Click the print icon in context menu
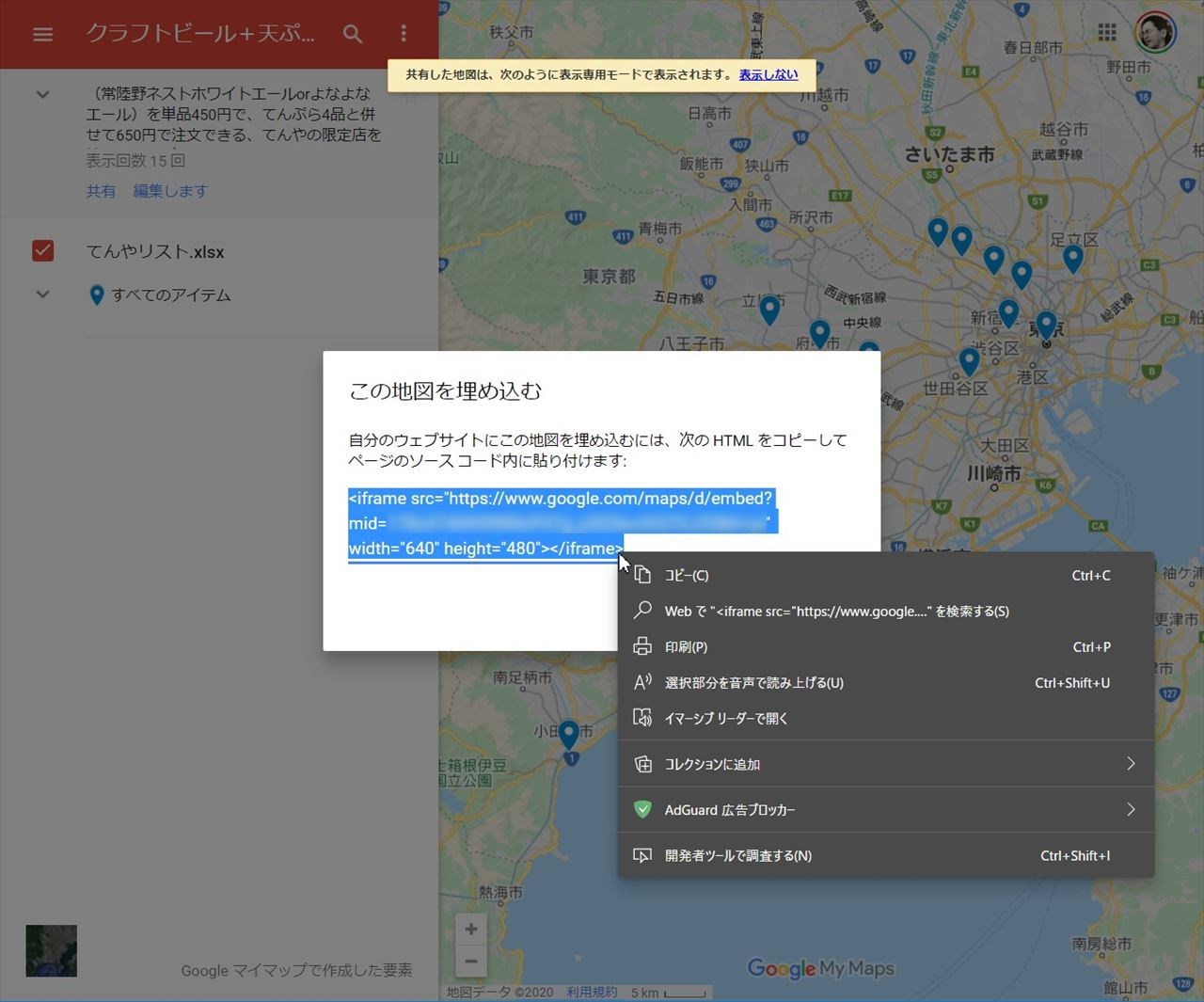1204x1002 pixels. pyautogui.click(x=642, y=646)
